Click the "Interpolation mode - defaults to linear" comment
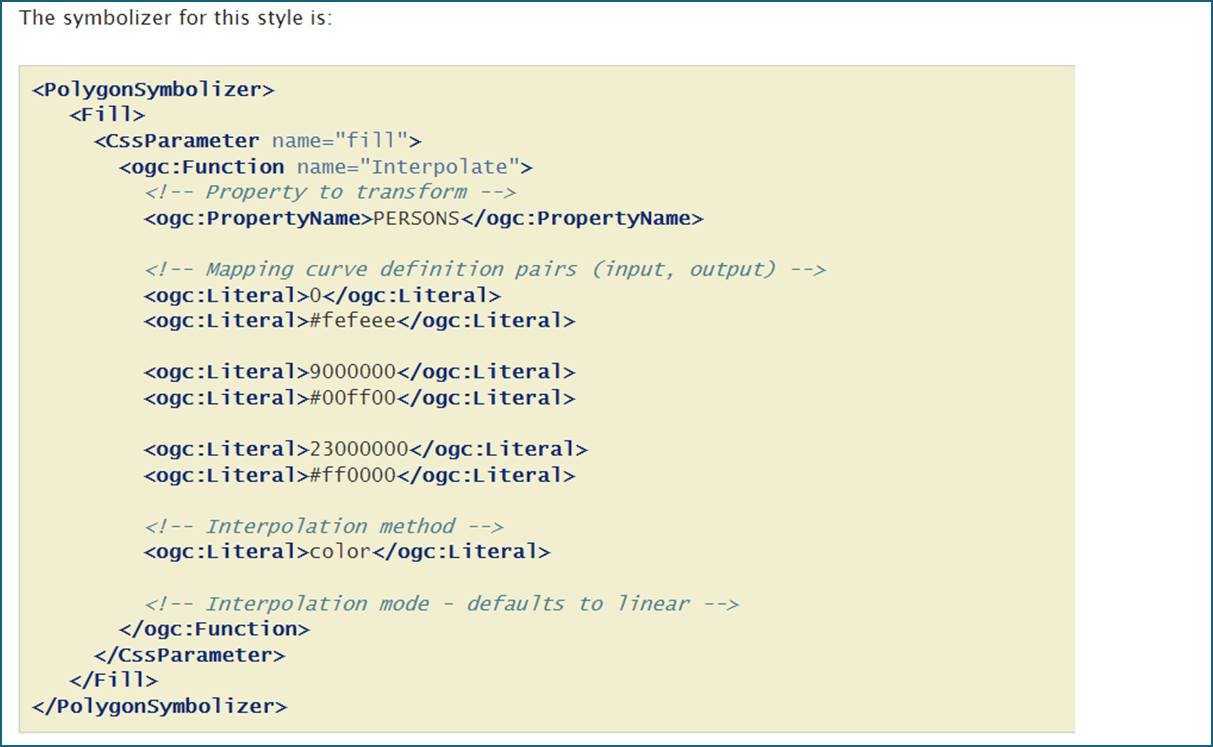1213x747 pixels. [x=441, y=603]
